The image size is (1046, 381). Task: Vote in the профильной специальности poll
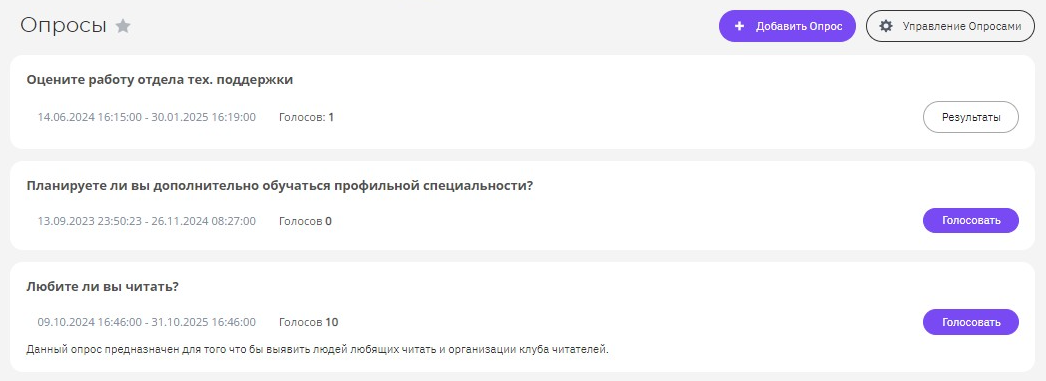tap(971, 220)
